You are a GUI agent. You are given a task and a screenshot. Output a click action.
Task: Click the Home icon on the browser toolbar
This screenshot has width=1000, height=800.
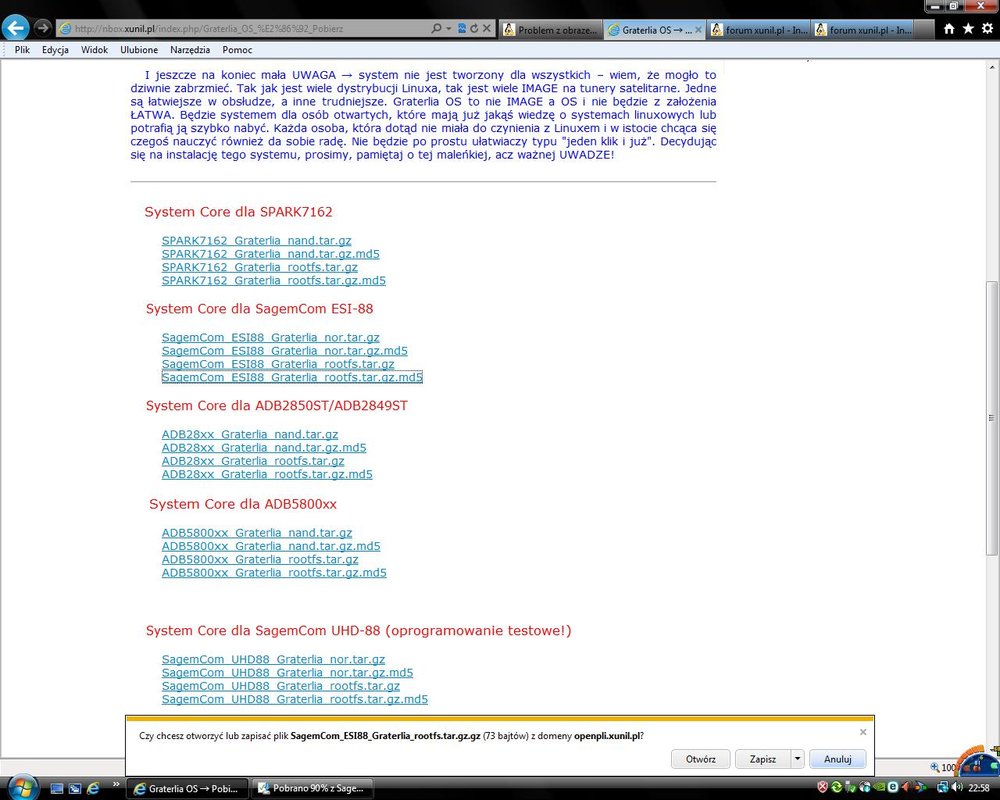pos(949,29)
